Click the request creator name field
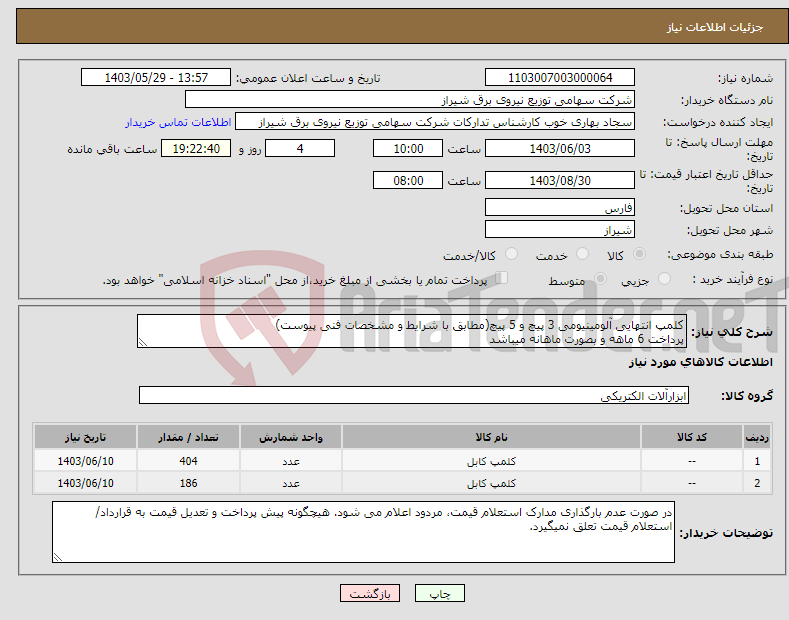Screen dimensions: 789x620 point(435,122)
